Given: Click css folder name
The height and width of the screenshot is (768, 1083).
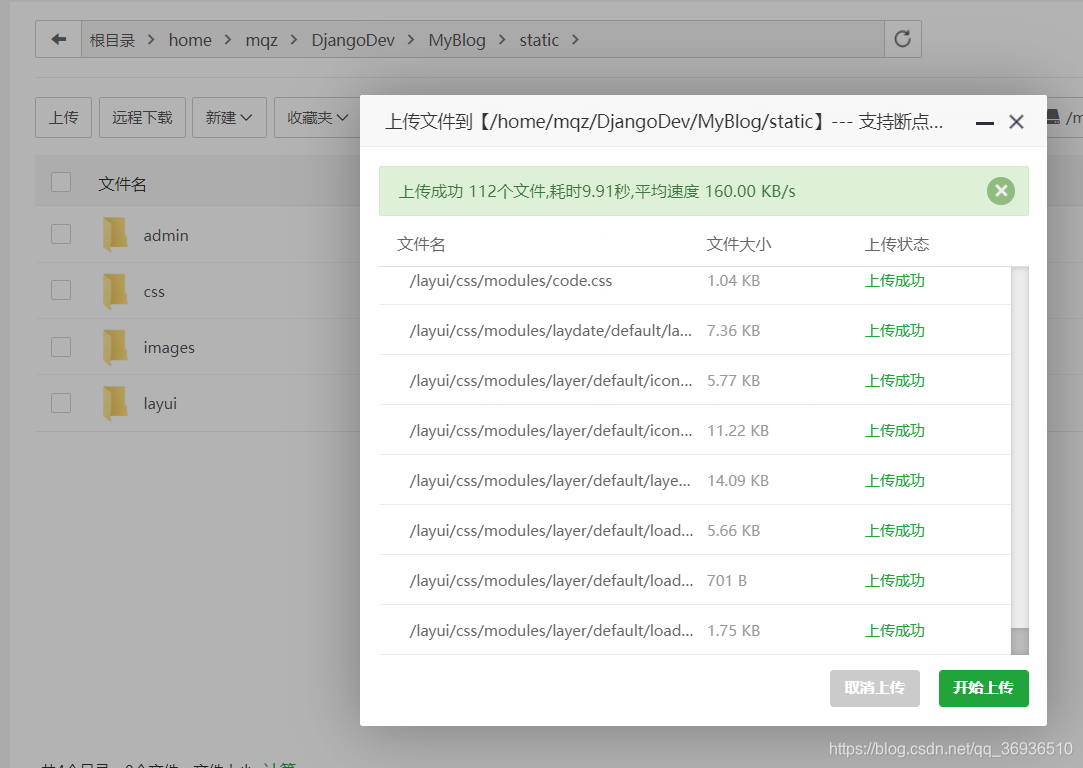Looking at the screenshot, I should [154, 291].
